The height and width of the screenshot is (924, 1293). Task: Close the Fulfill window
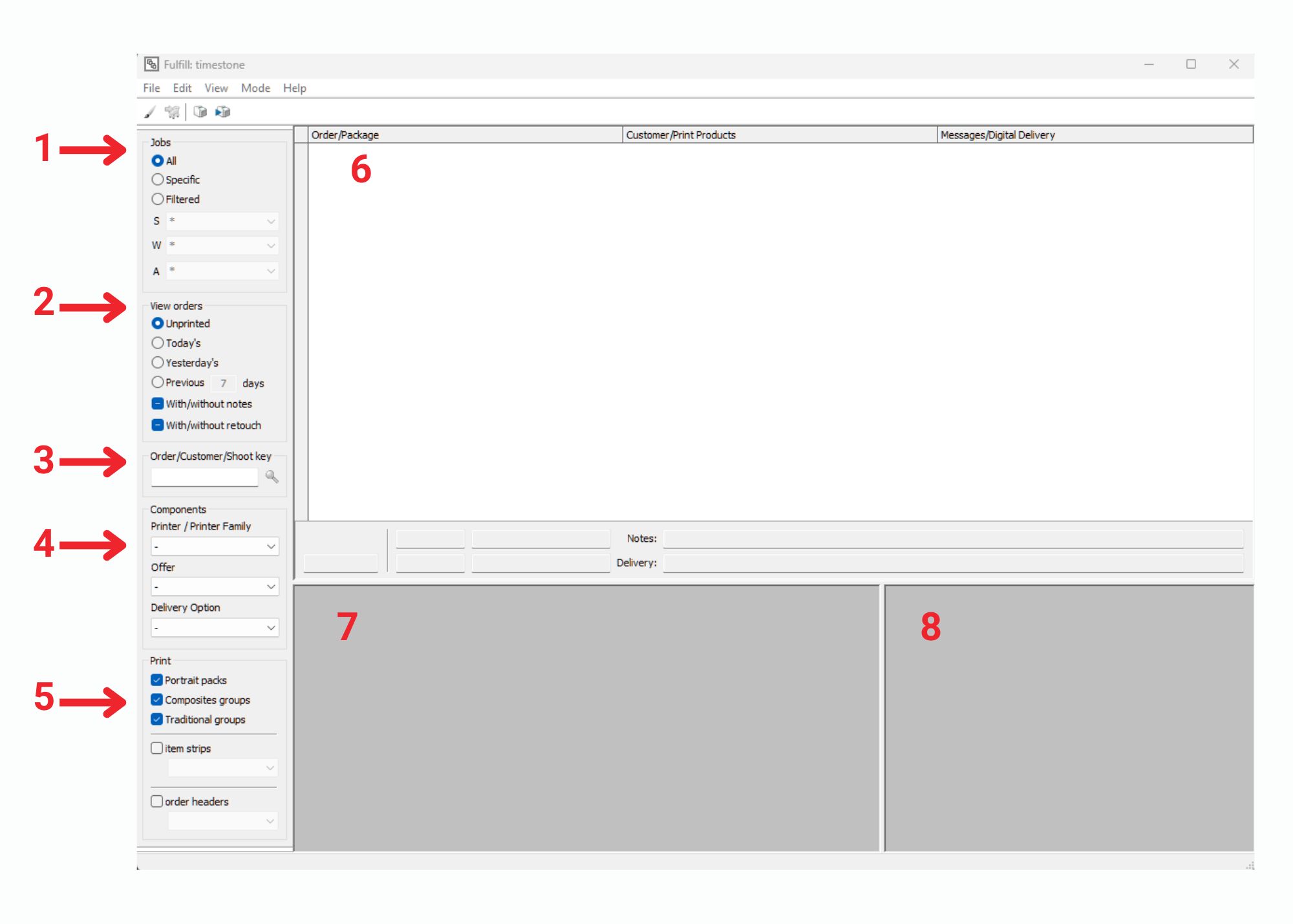pos(1234,64)
